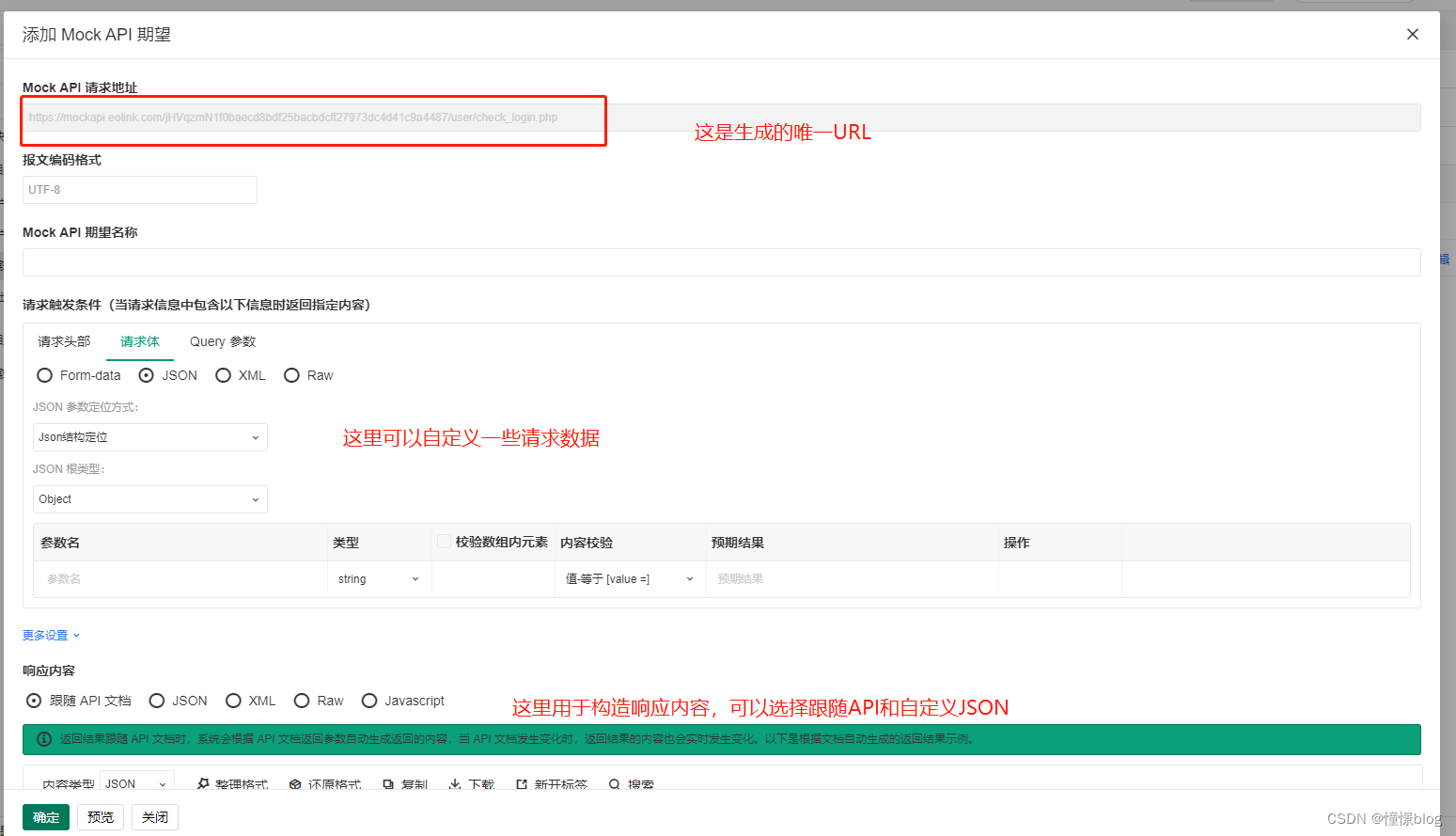This screenshot has width=1456, height=836.
Task: Click the 下载 download icon
Action: tap(455, 783)
